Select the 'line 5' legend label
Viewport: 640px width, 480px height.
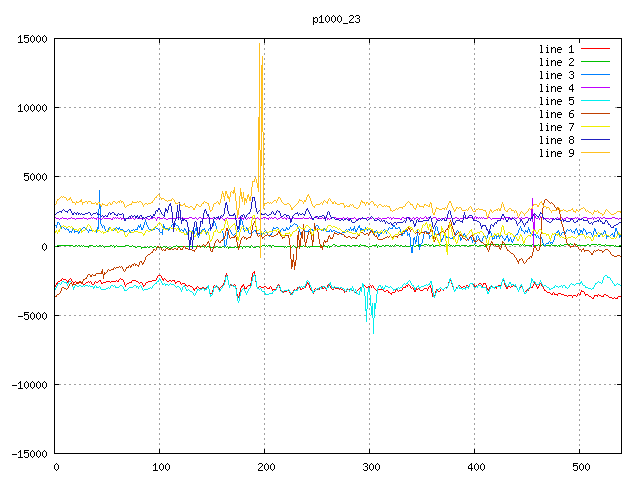(557, 101)
